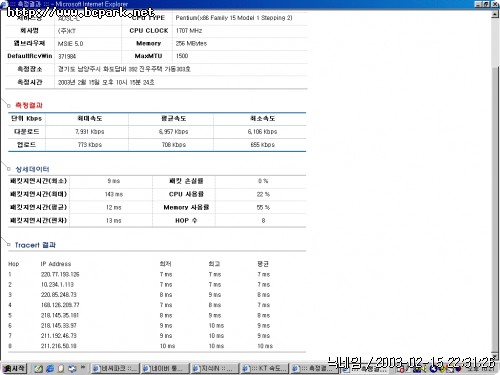
Task: Expand the quick launch overflow chevron
Action: point(83,368)
